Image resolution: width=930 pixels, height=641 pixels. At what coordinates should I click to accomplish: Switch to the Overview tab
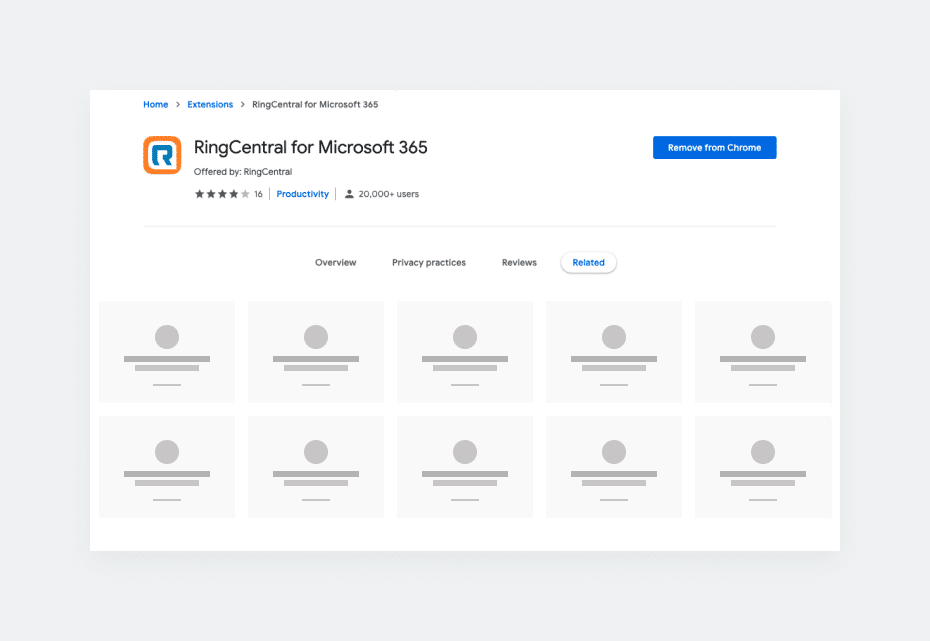tap(335, 263)
